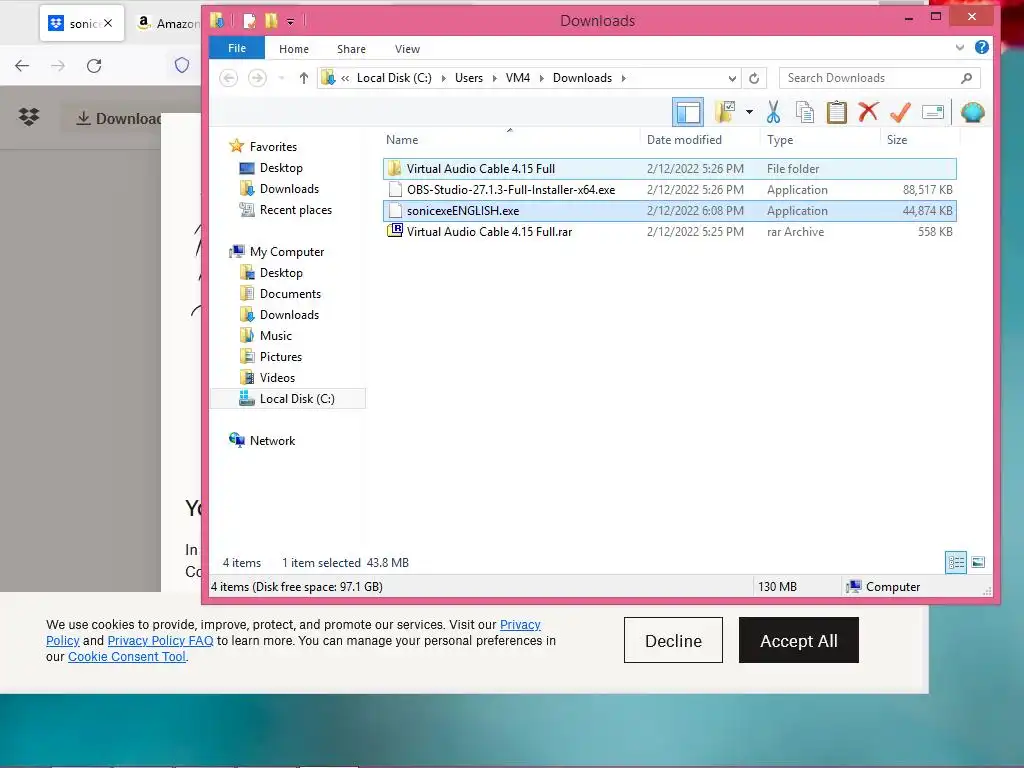Expand address bar history dropdown
The width and height of the screenshot is (1024, 768).
pyautogui.click(x=732, y=78)
